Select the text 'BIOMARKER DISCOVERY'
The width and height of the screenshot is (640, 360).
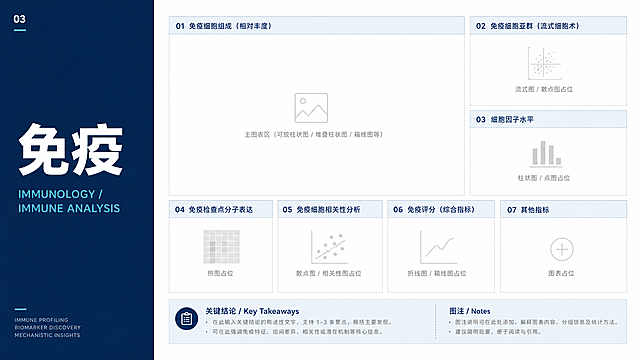coord(47,327)
